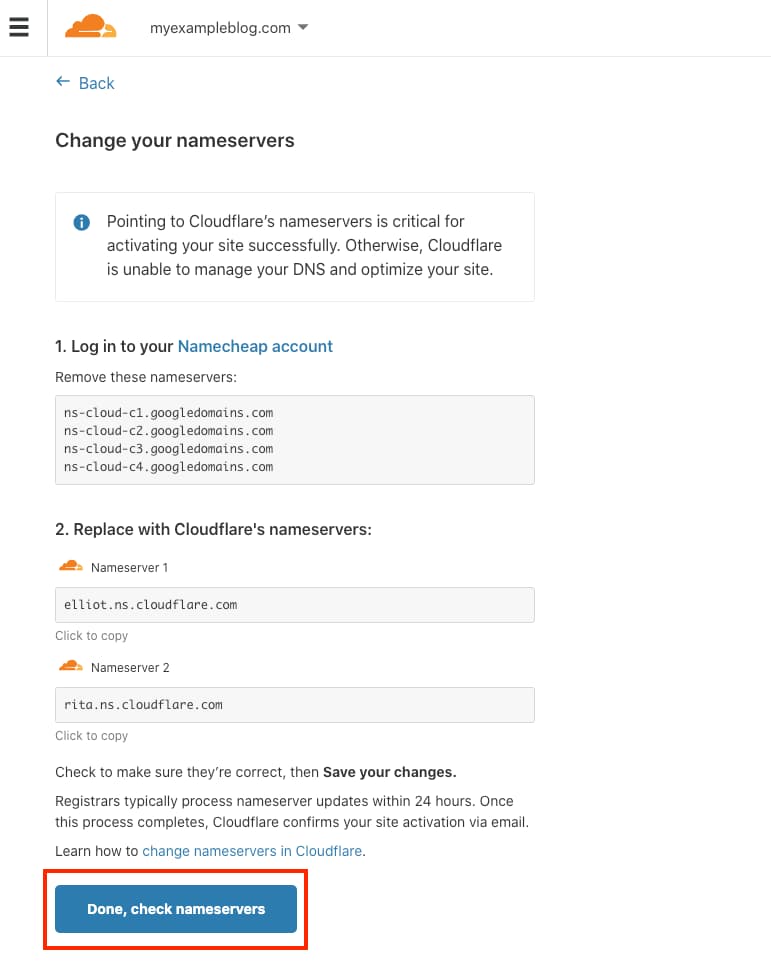
Task: Click the back arrow icon
Action: [63, 82]
